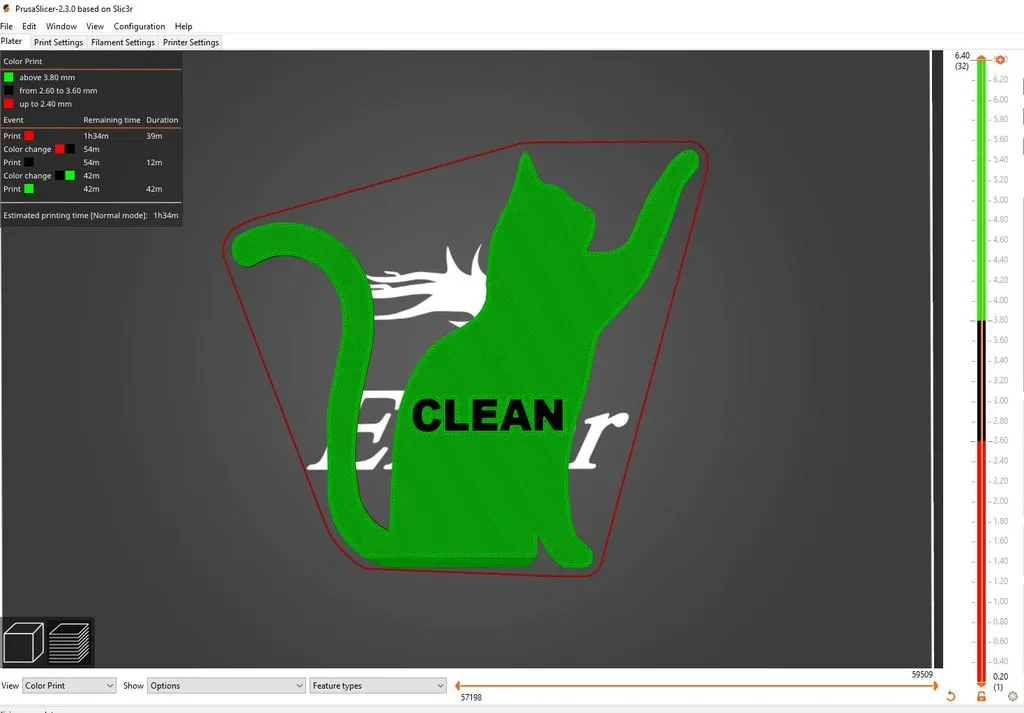Image resolution: width=1024 pixels, height=713 pixels.
Task: Expand the Show Options dropdown
Action: 226,686
